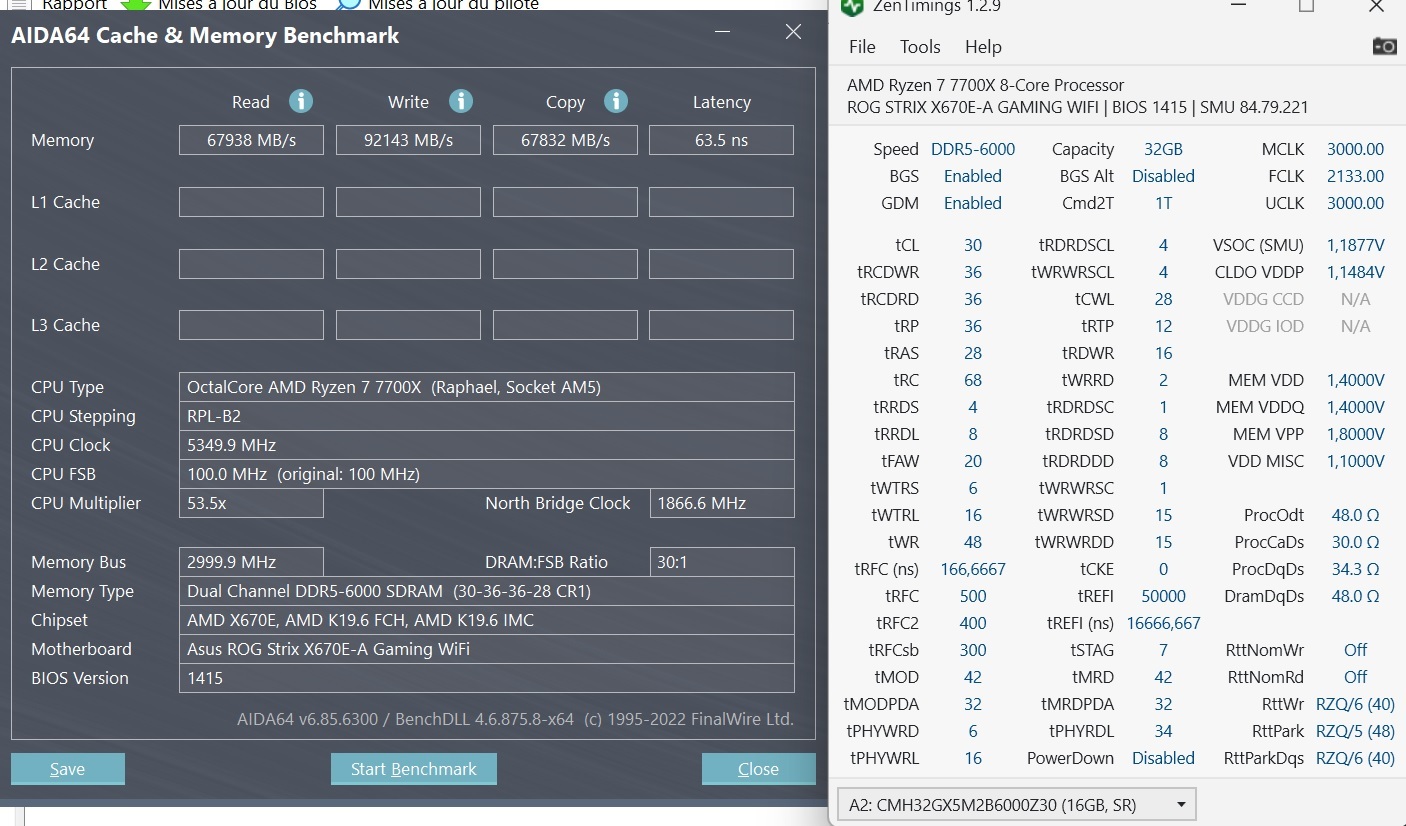Open the Rapport item in the background window
The image size is (1406, 826).
pos(74,5)
